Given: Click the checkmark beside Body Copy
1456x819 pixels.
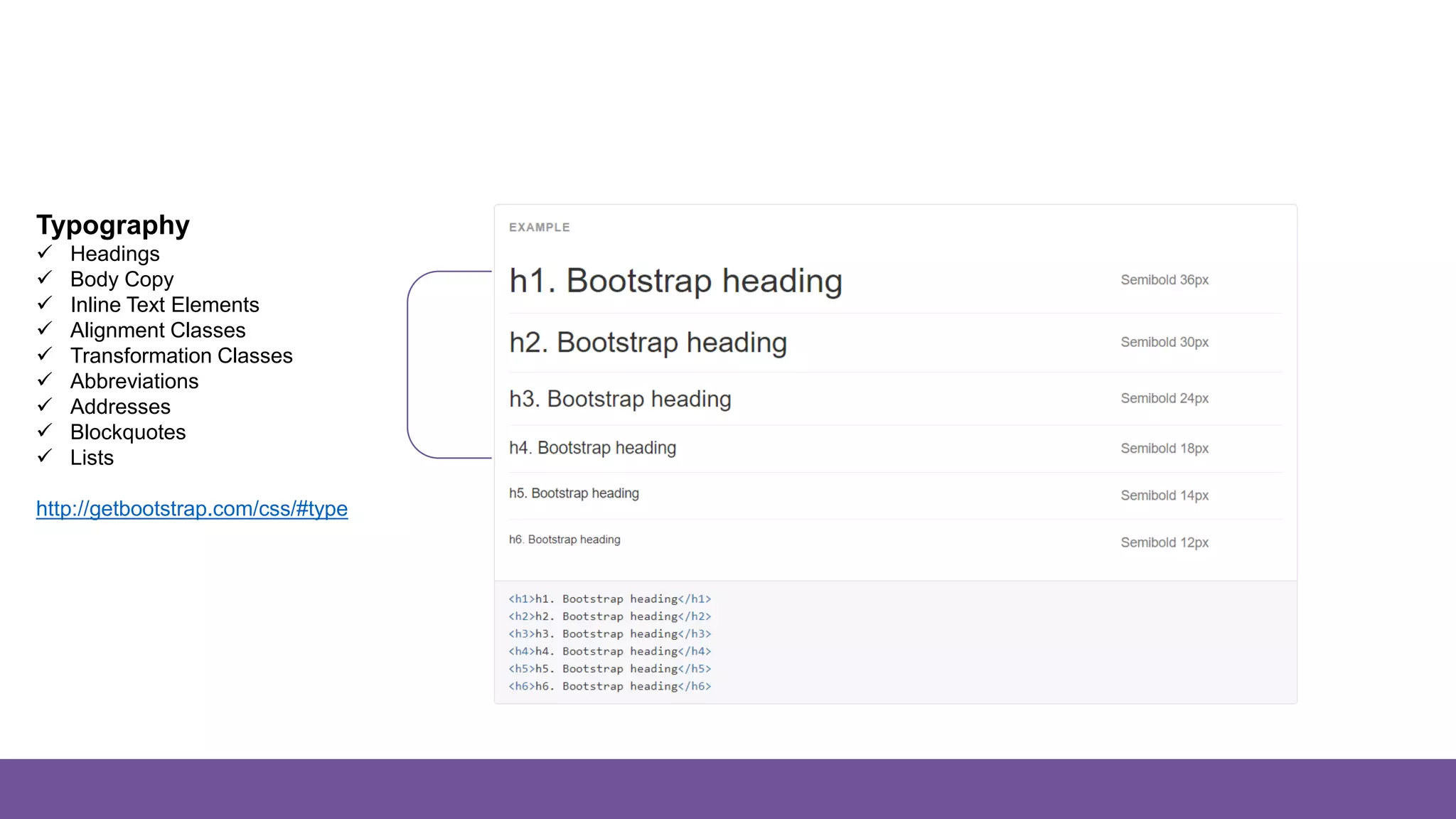Looking at the screenshot, I should point(45,278).
